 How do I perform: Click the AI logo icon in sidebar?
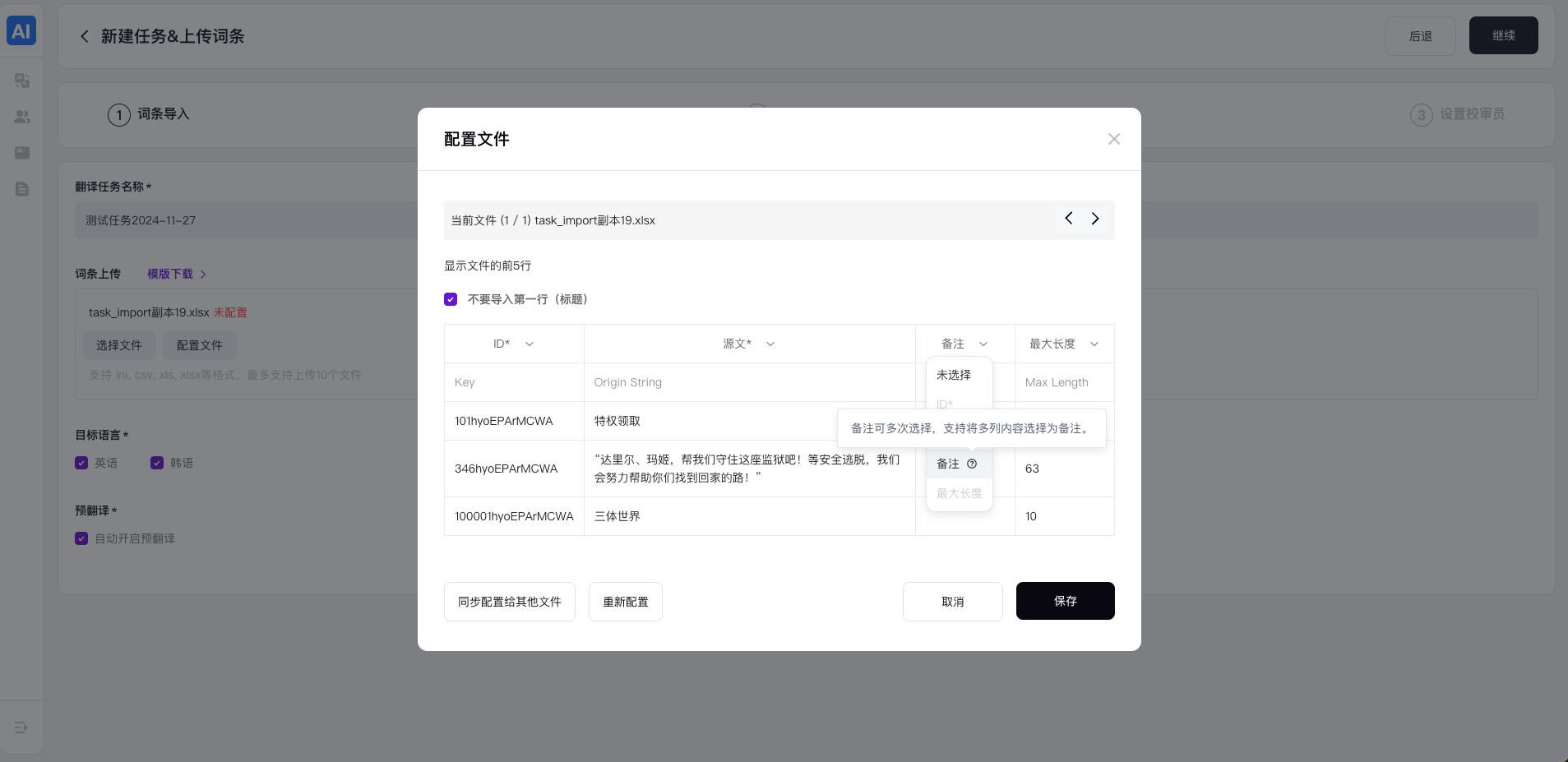coord(21,31)
